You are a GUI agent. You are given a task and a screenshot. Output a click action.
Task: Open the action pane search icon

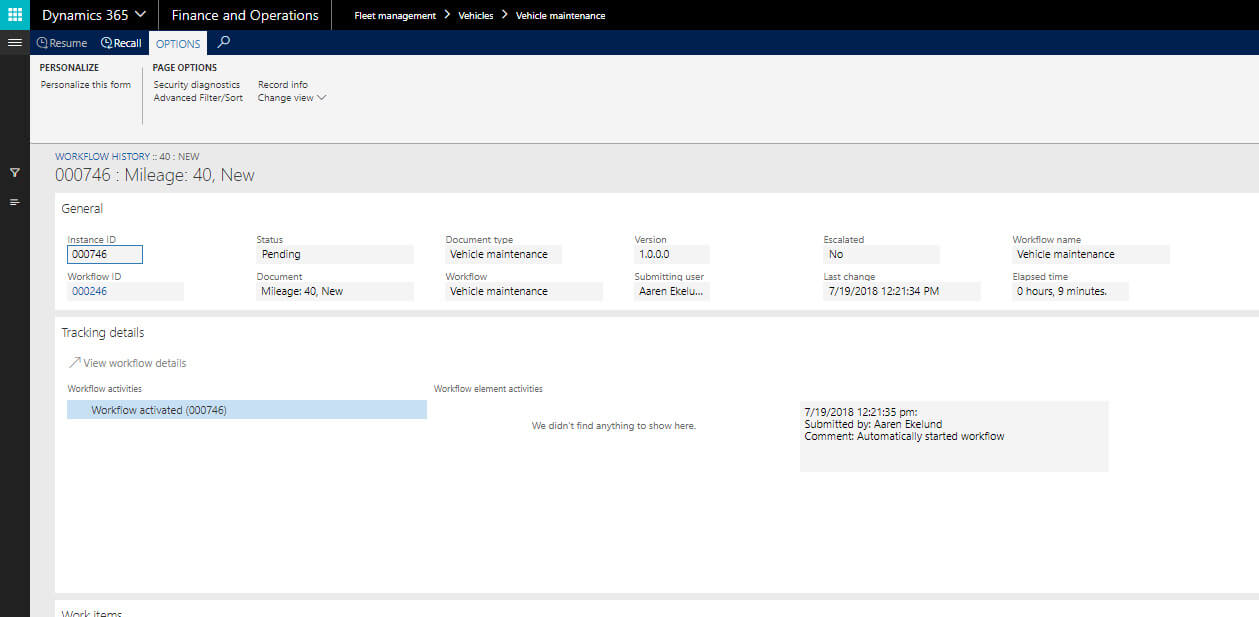[224, 42]
